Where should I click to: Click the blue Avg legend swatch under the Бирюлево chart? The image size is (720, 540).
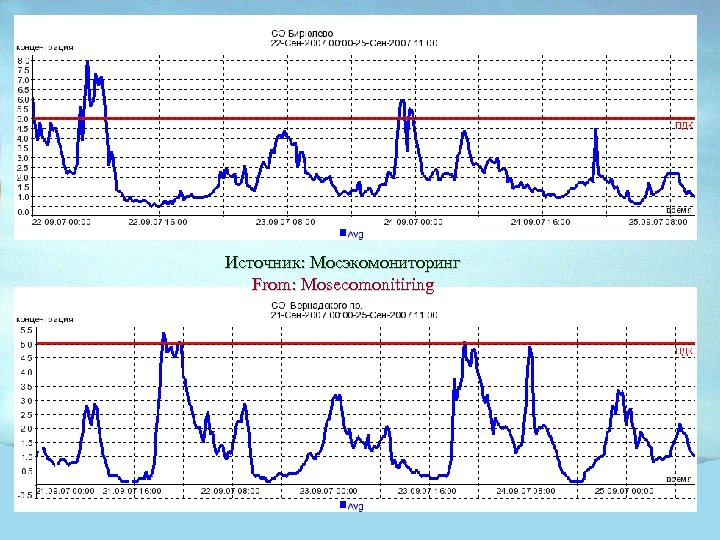(x=343, y=233)
